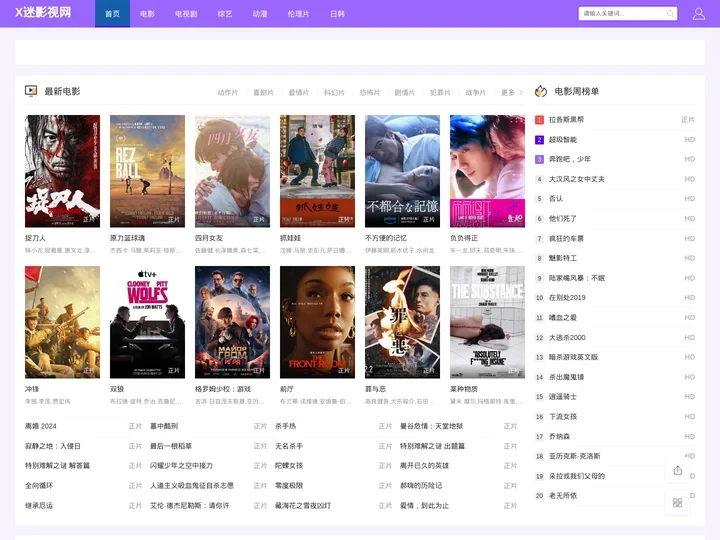Open the 动漫 menu item
Screen dimensions: 720x540
click(x=260, y=14)
